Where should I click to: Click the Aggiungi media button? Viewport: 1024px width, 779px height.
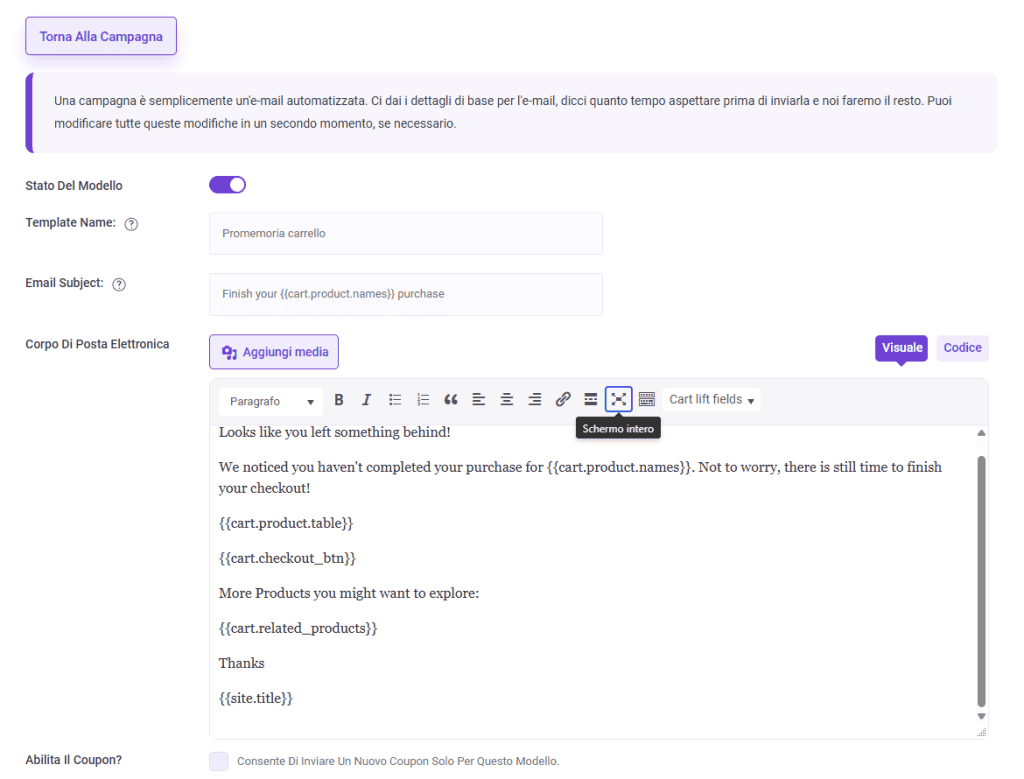click(274, 352)
